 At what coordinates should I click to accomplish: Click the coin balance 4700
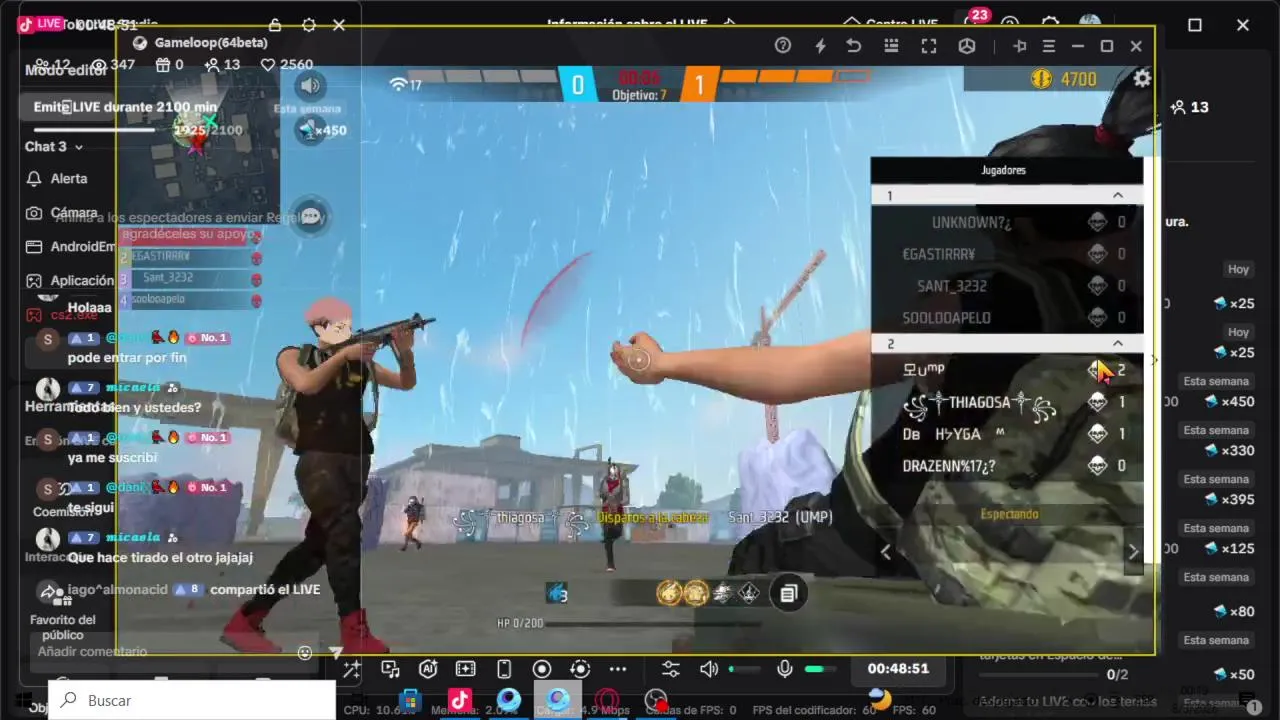1063,79
